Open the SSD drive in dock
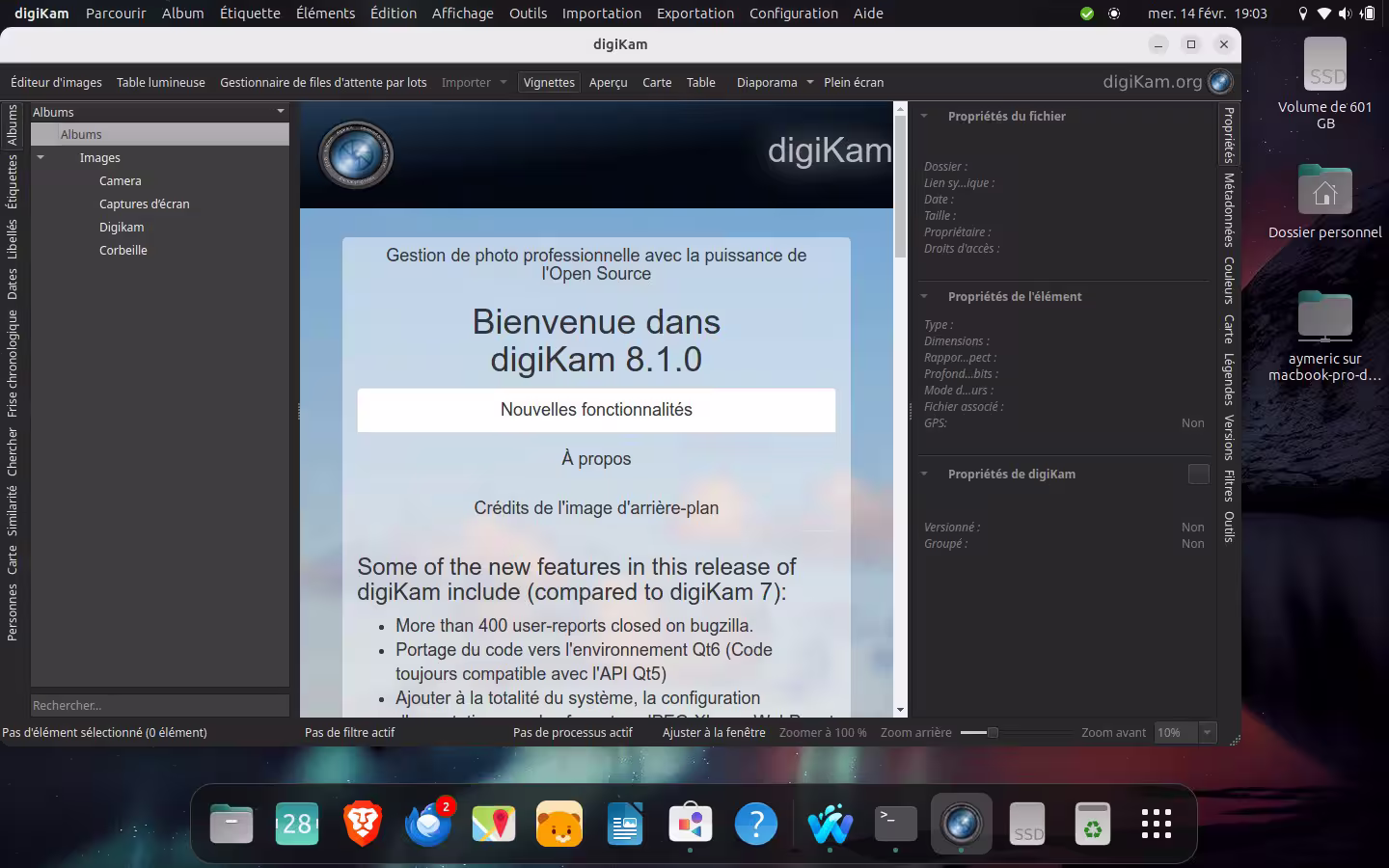The width and height of the screenshot is (1389, 868). coord(1027,824)
